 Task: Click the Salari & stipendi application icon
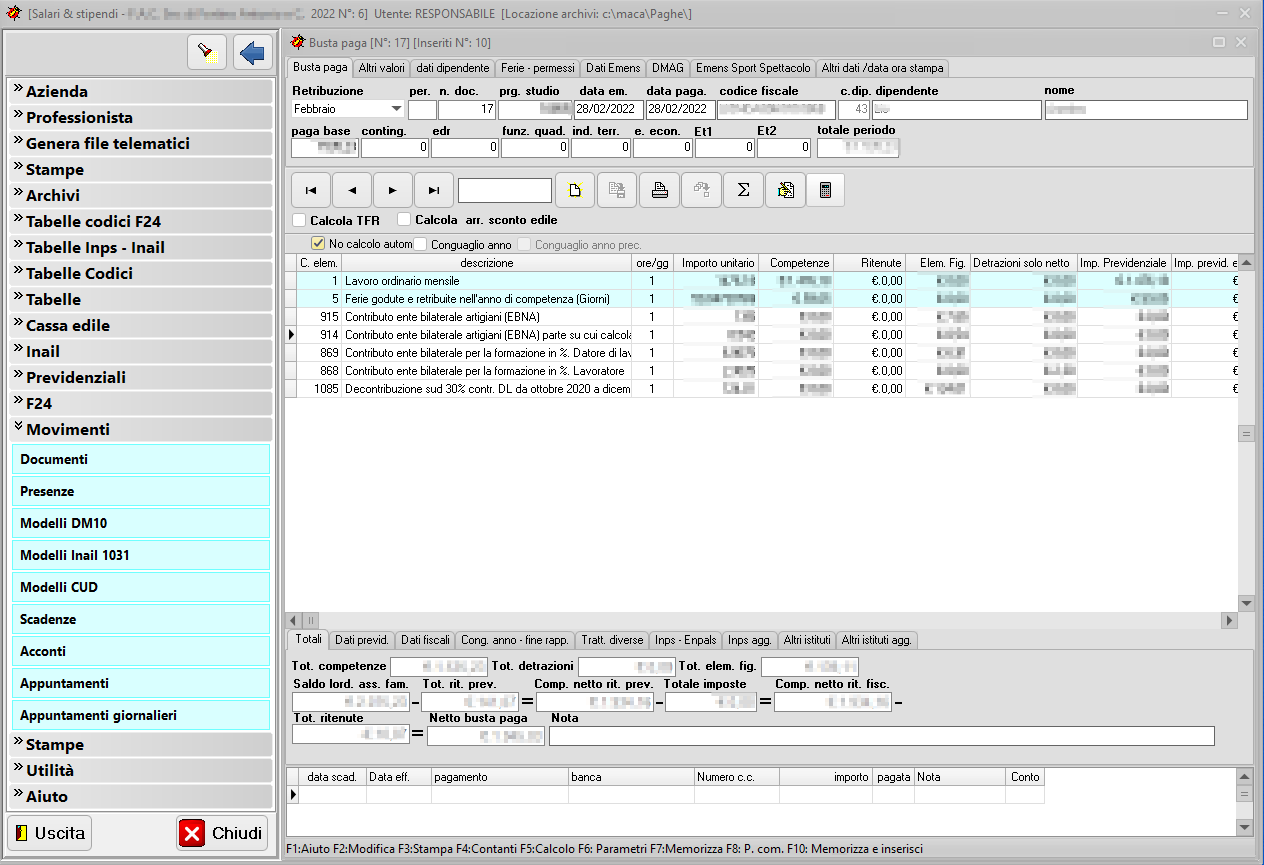coord(13,13)
